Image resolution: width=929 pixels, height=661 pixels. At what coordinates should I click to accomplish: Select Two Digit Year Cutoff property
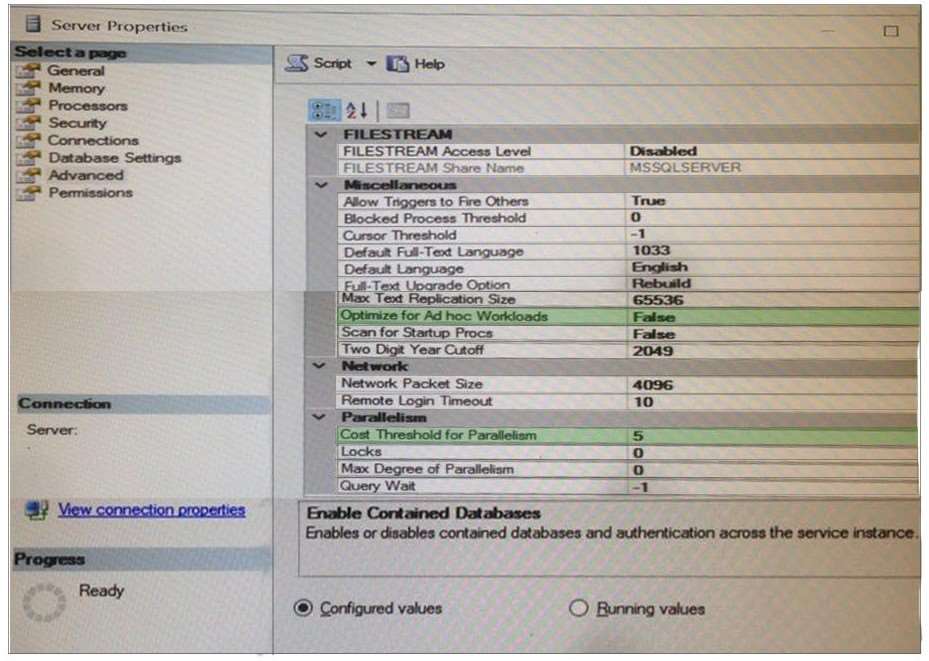point(627,350)
